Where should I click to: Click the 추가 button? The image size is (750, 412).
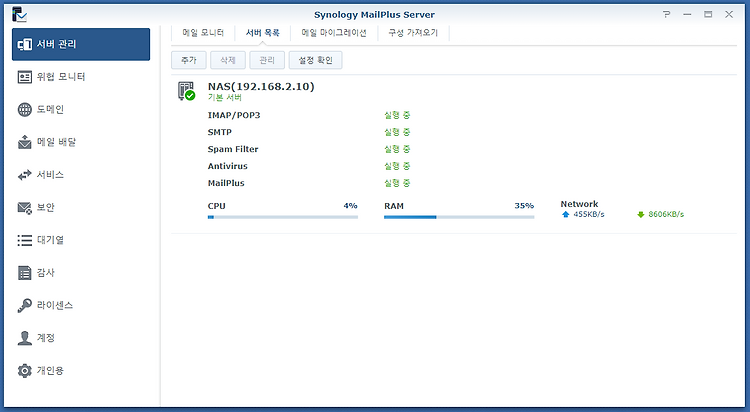click(189, 60)
